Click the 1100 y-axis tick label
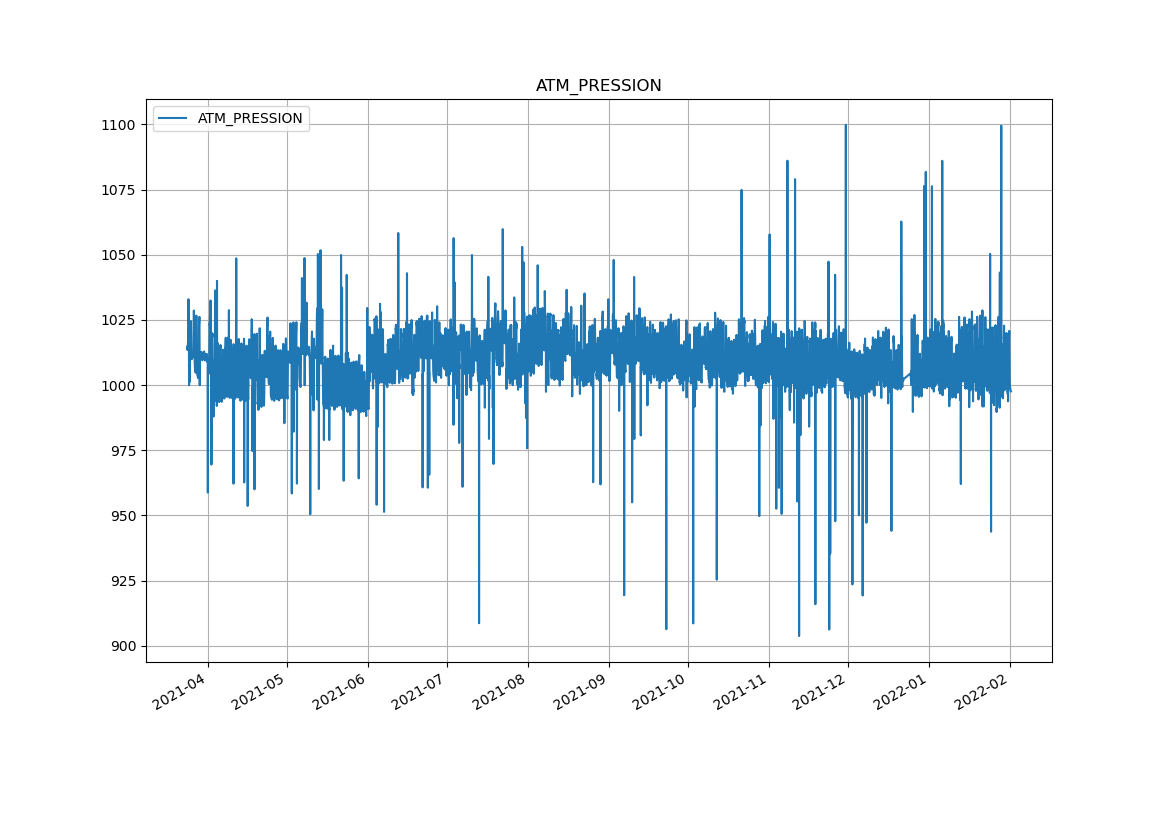This screenshot has width=1169, height=827. tap(119, 125)
